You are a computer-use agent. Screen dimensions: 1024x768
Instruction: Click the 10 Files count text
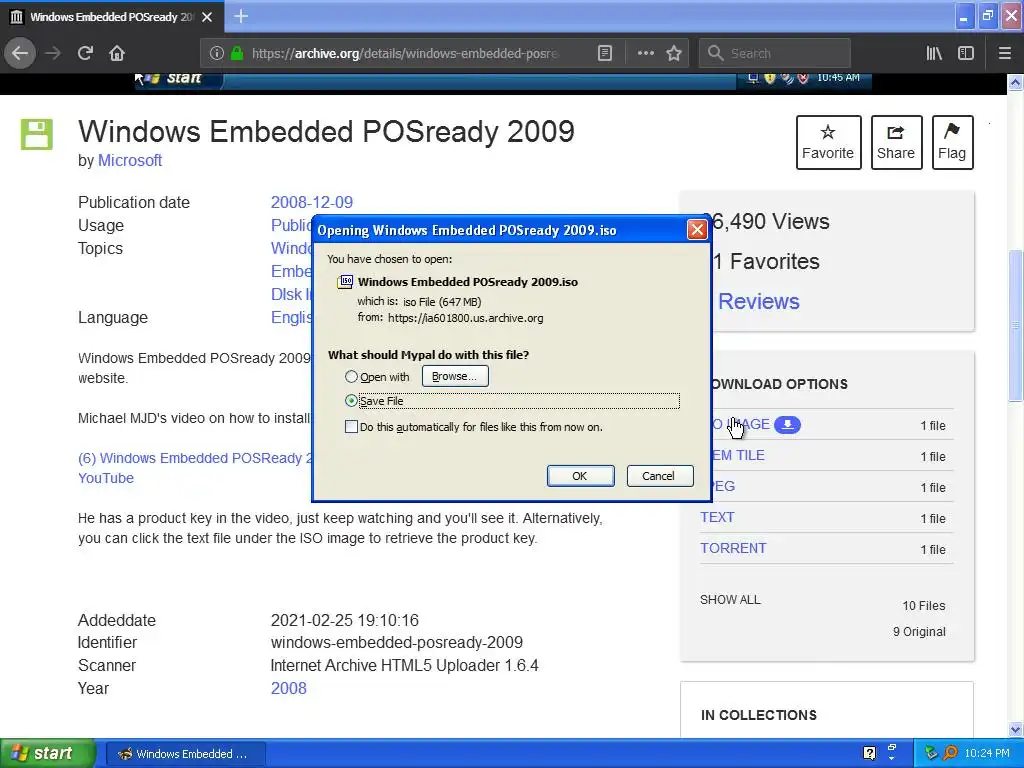[923, 605]
